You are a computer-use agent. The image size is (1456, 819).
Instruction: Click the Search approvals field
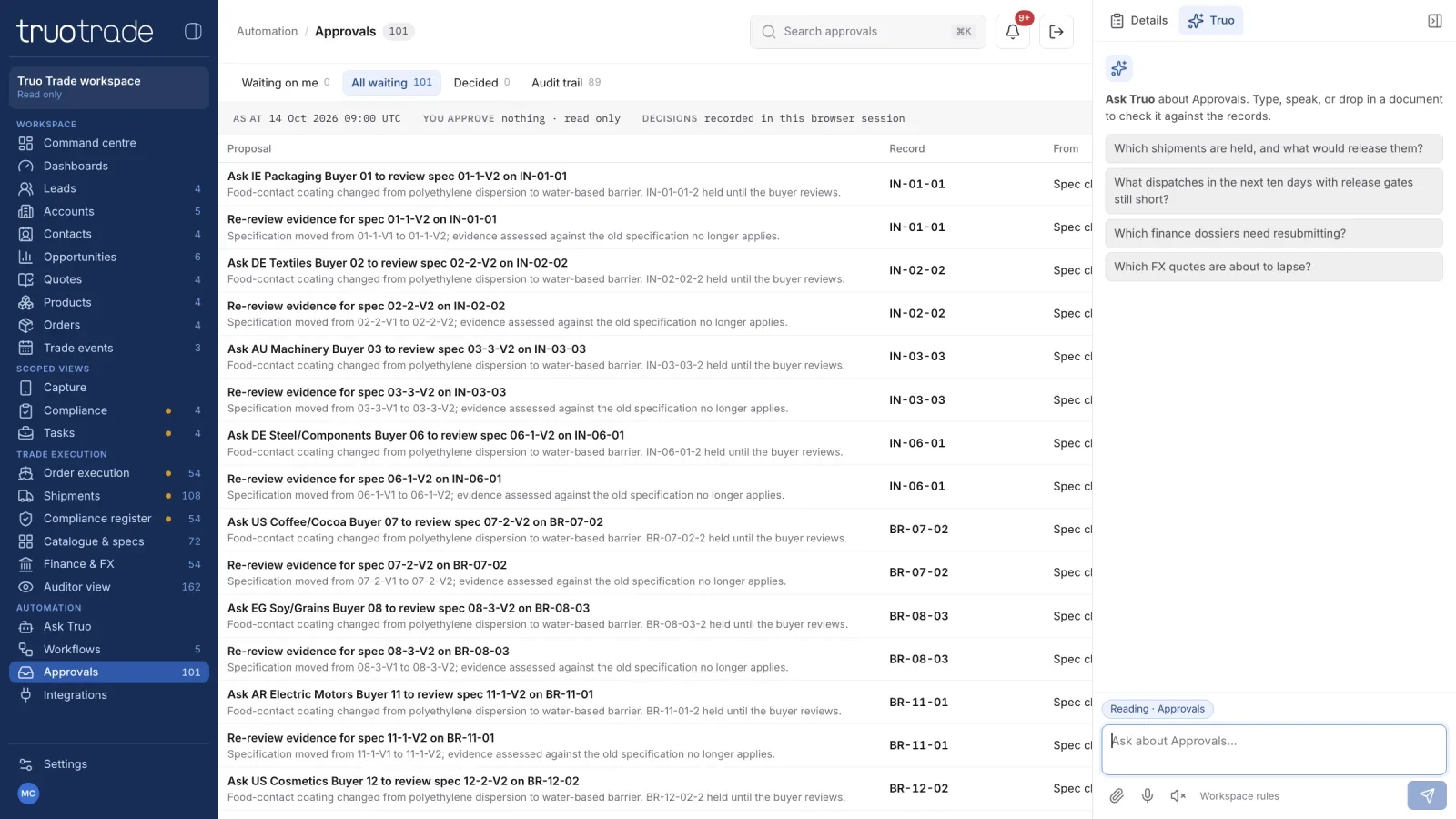[x=867, y=32]
